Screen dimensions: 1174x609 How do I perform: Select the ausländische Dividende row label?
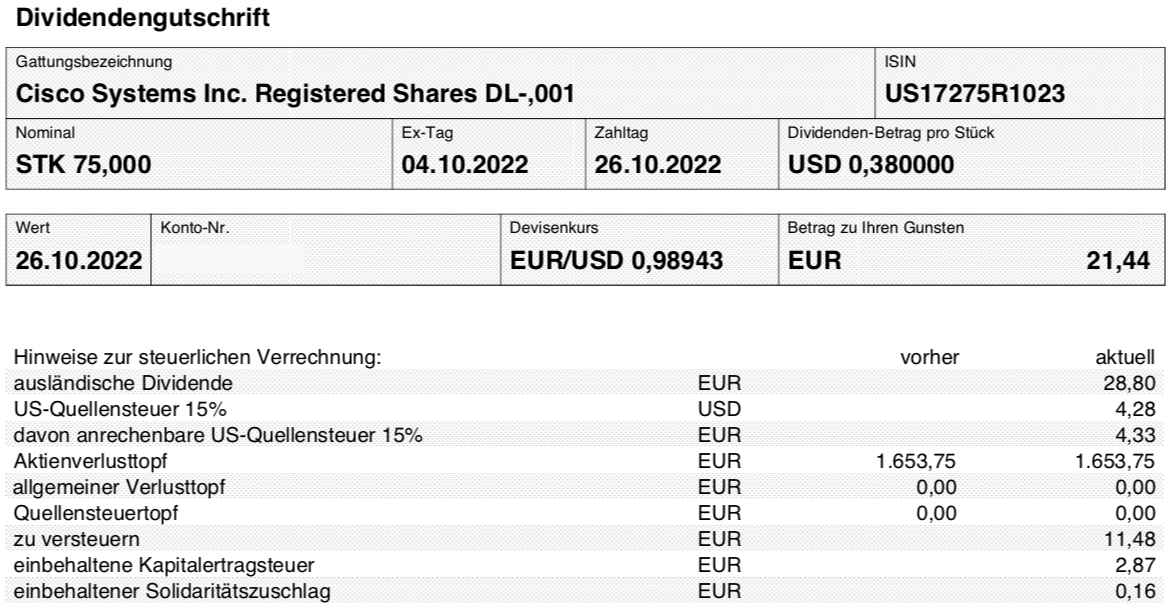[x=123, y=383]
